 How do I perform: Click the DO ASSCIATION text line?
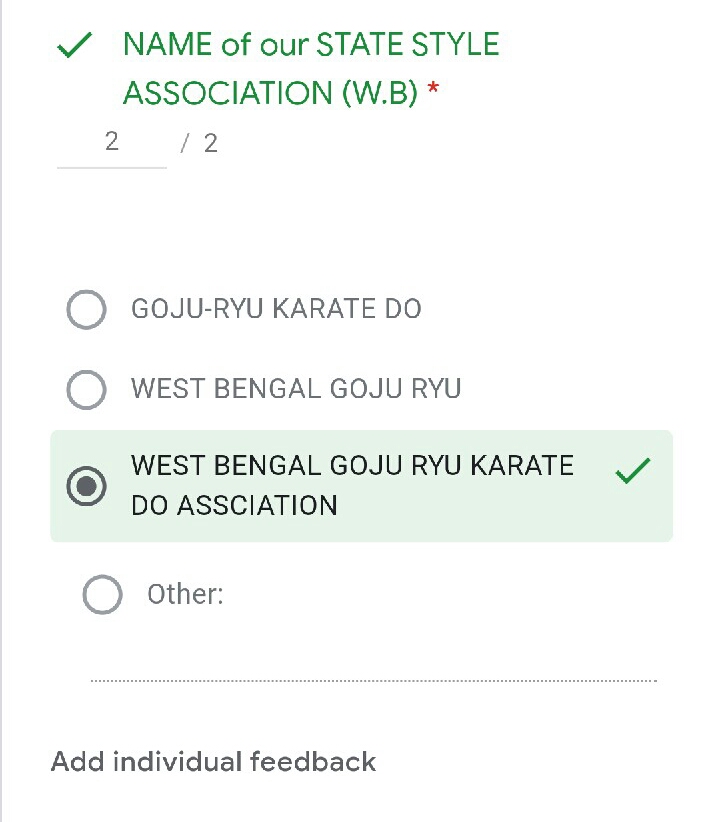[x=234, y=505]
